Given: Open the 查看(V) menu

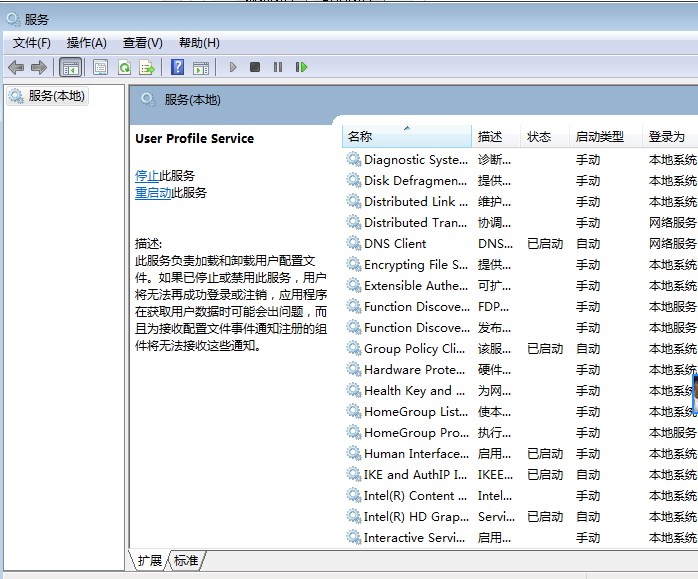Looking at the screenshot, I should pyautogui.click(x=142, y=43).
